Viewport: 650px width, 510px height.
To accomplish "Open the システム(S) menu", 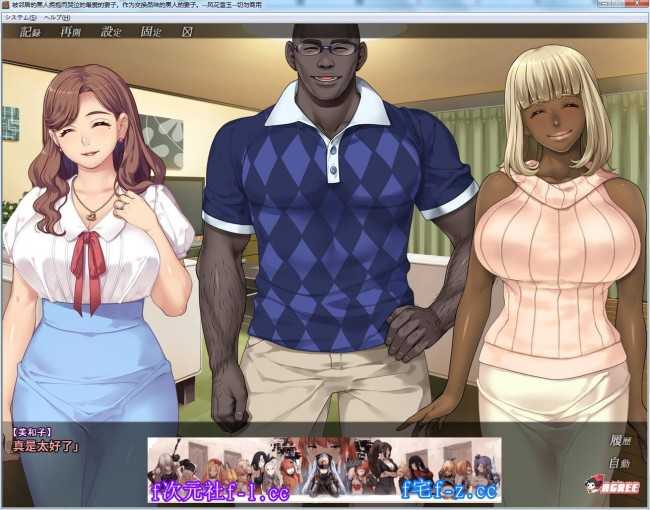I will pos(19,17).
